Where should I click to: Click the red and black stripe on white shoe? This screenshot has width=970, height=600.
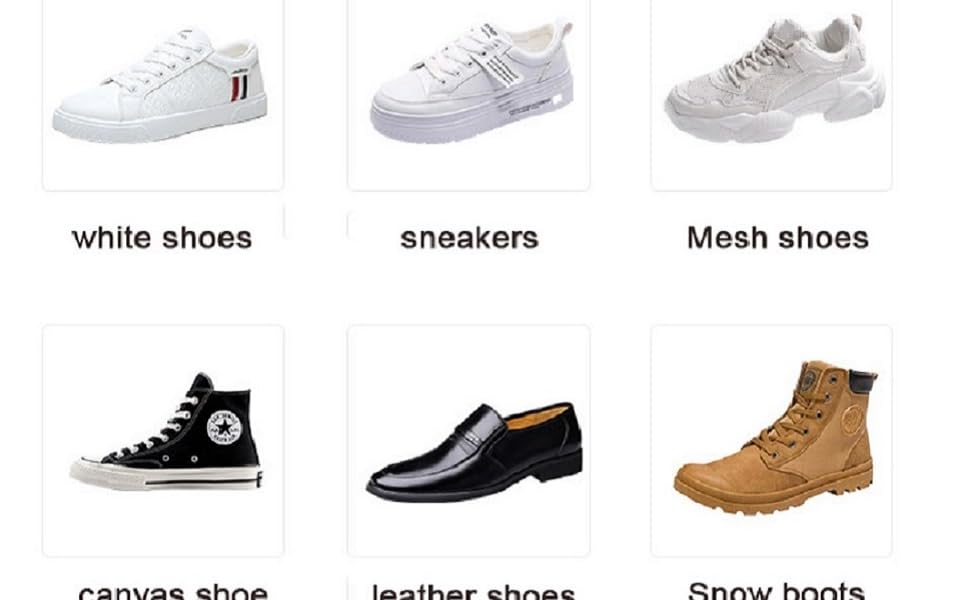pyautogui.click(x=239, y=87)
